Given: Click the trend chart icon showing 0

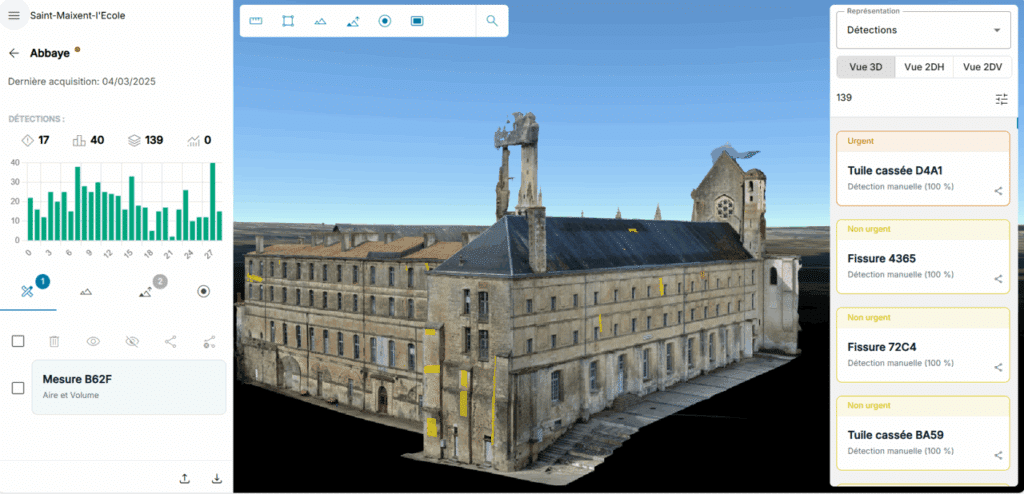Looking at the screenshot, I should click(193, 140).
